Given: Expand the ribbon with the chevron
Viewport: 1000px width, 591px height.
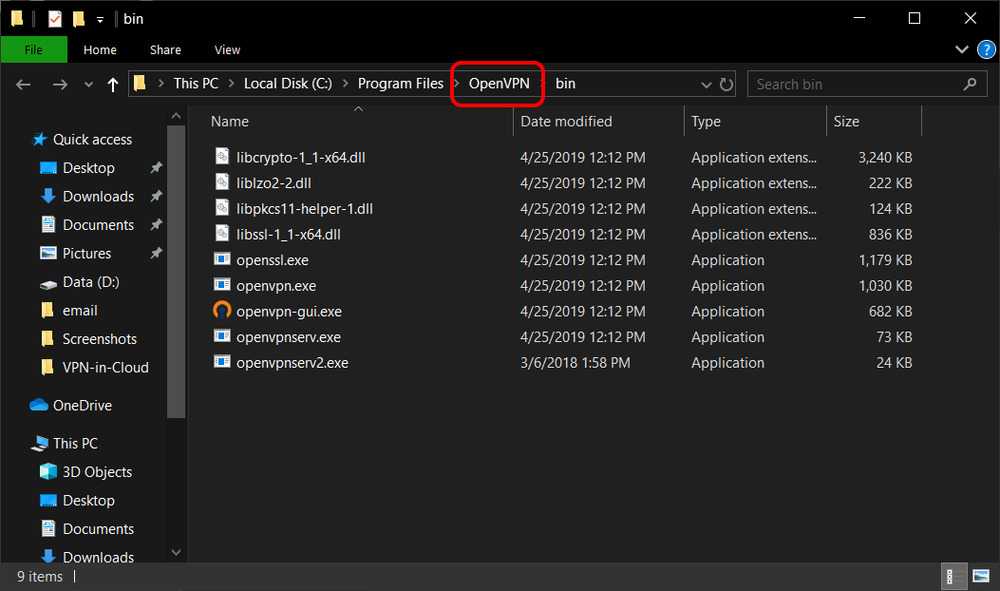Looking at the screenshot, I should point(961,49).
